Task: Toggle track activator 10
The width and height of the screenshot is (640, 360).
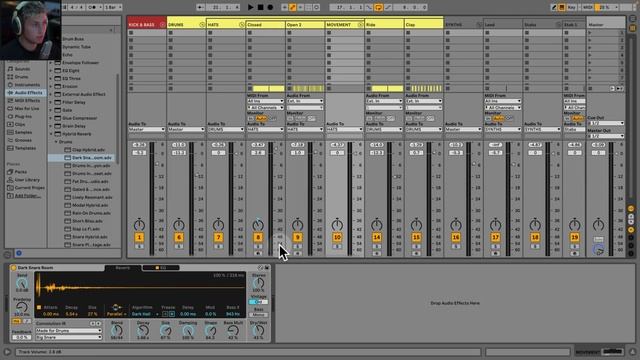Action: point(337,237)
